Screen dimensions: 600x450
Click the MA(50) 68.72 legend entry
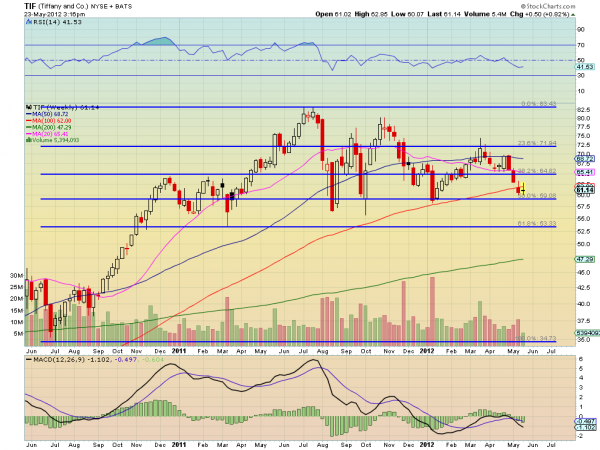point(50,114)
